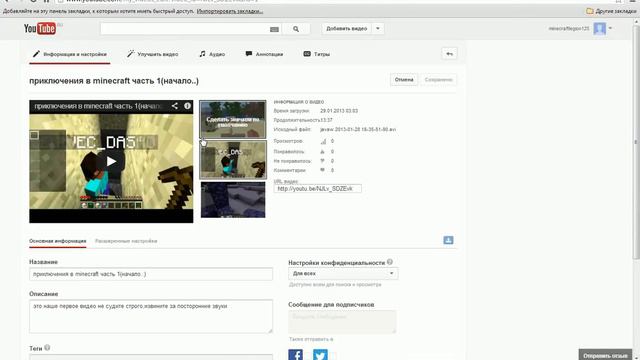Screen dimensions: 640x360
Task: Click the help icon next to Теги
Action: point(47,348)
